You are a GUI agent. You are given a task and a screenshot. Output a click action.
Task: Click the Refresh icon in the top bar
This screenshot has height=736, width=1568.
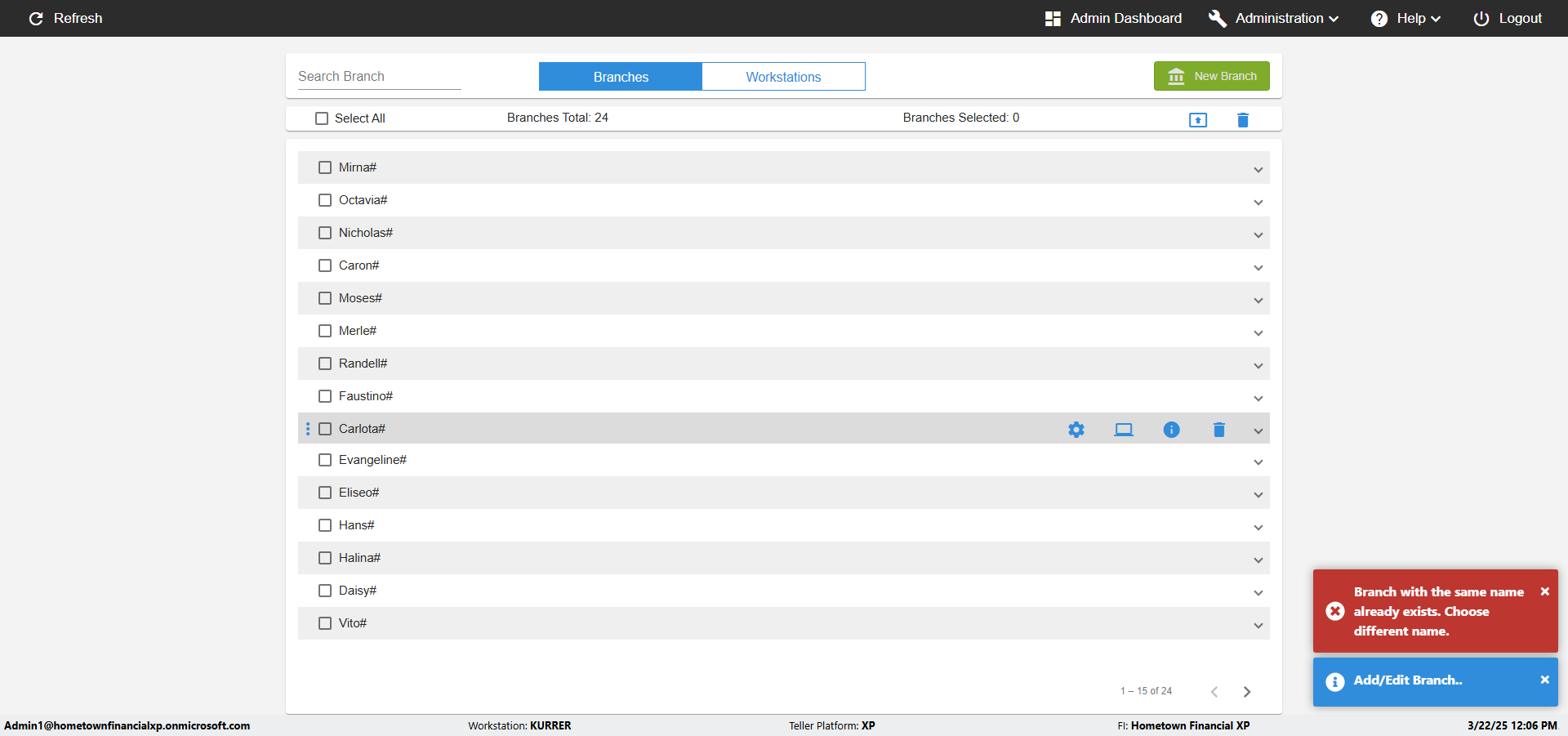tap(36, 18)
